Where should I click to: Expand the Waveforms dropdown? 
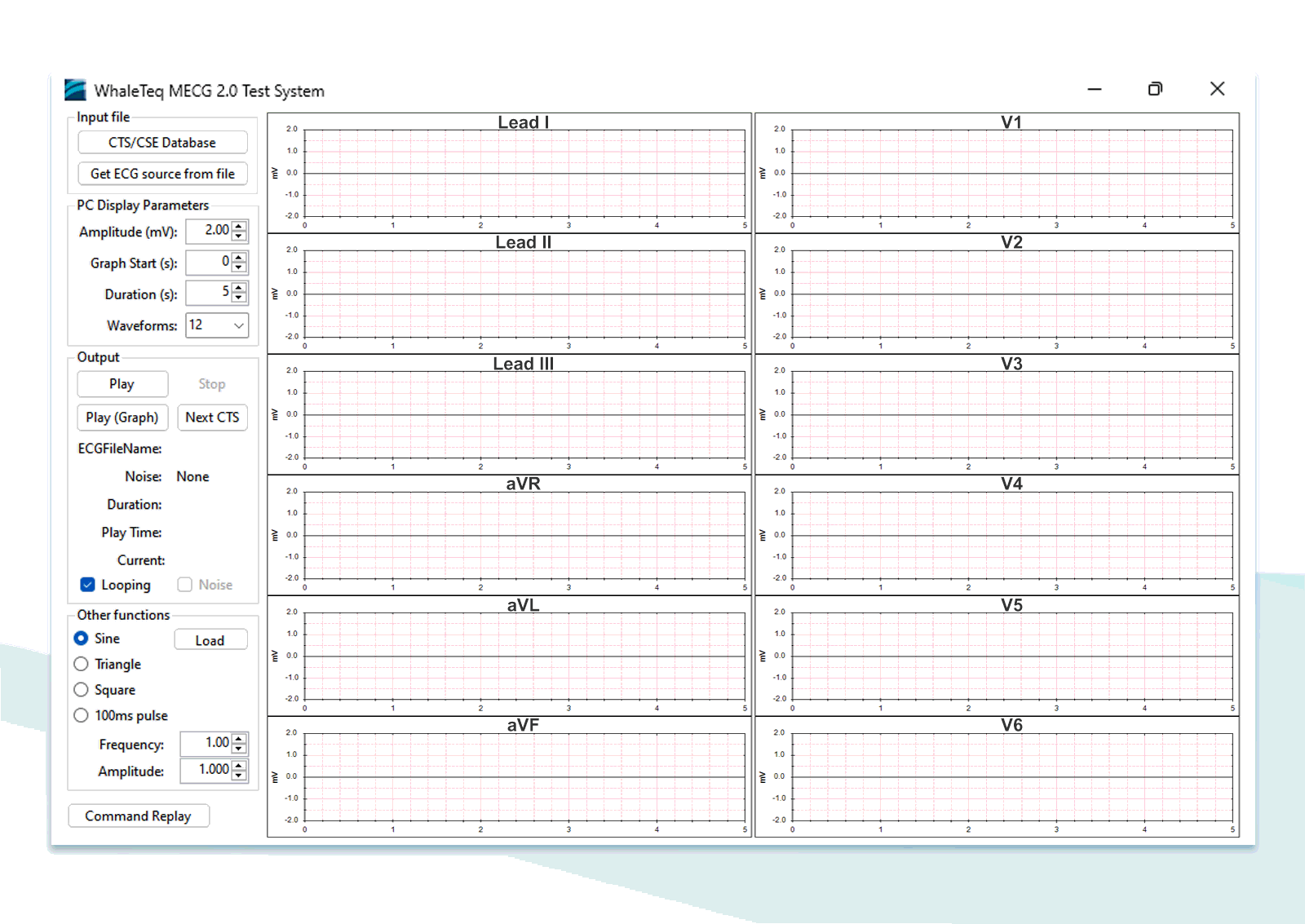click(239, 325)
